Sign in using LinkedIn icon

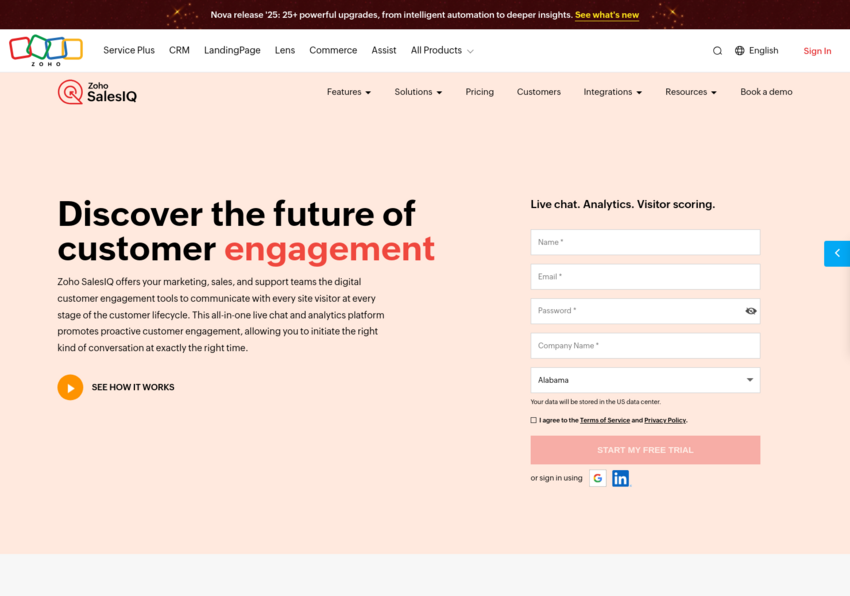click(x=621, y=478)
